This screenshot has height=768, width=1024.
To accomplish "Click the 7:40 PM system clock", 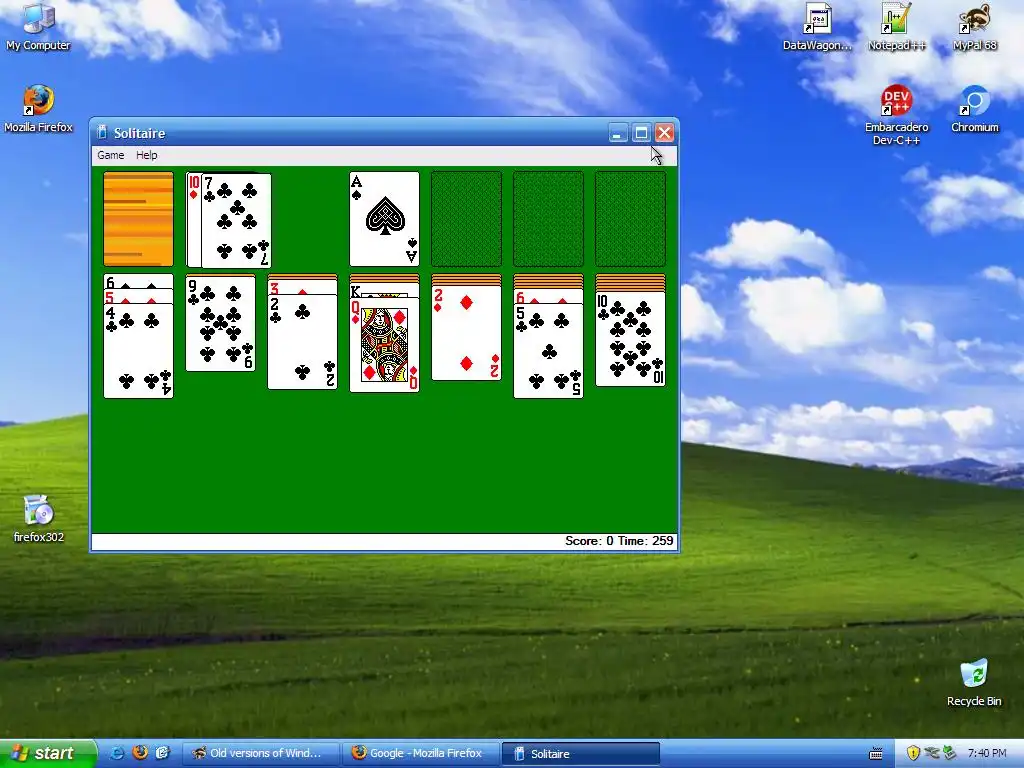I will [x=987, y=753].
